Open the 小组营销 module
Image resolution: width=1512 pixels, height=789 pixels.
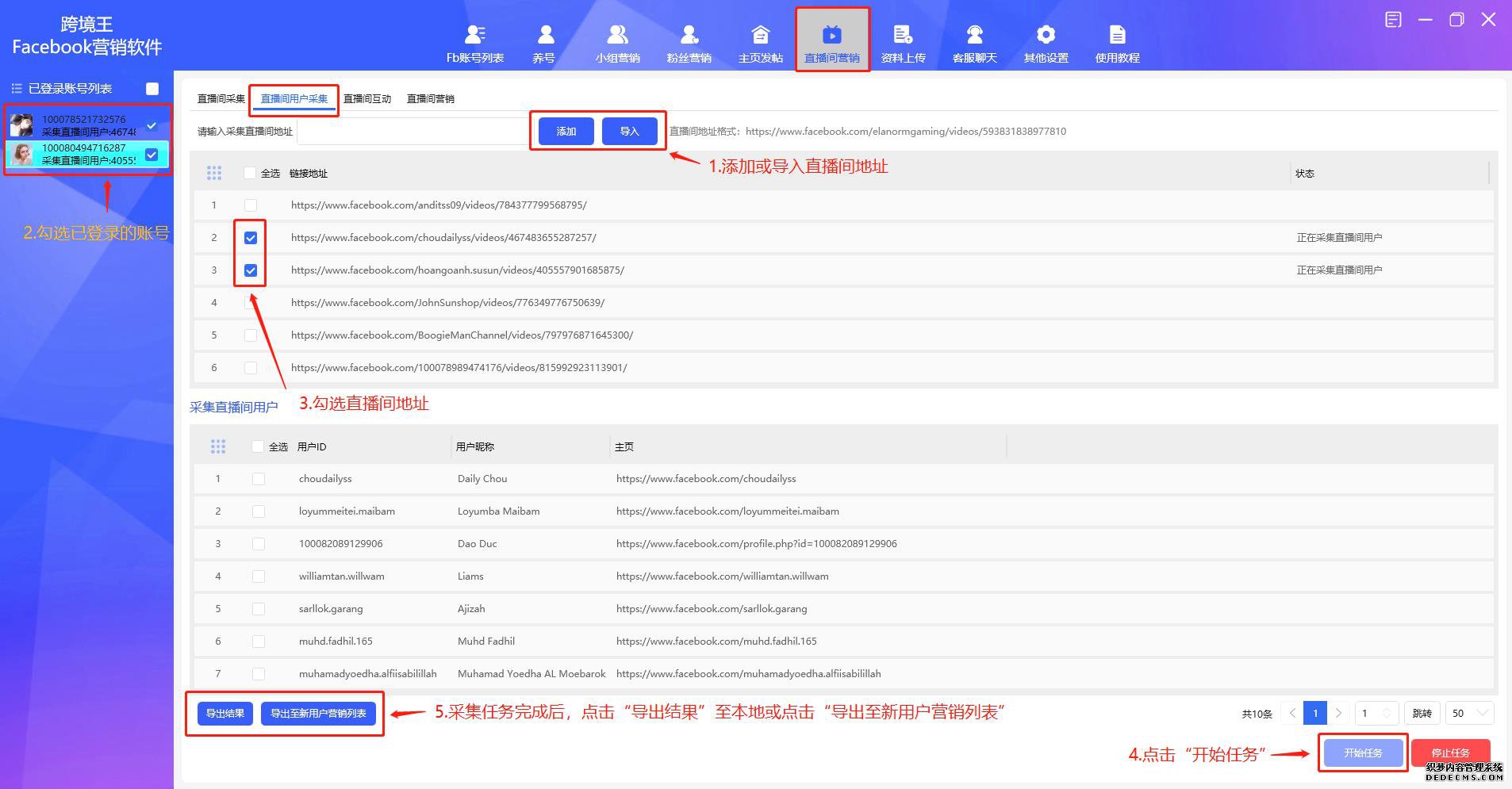point(617,40)
